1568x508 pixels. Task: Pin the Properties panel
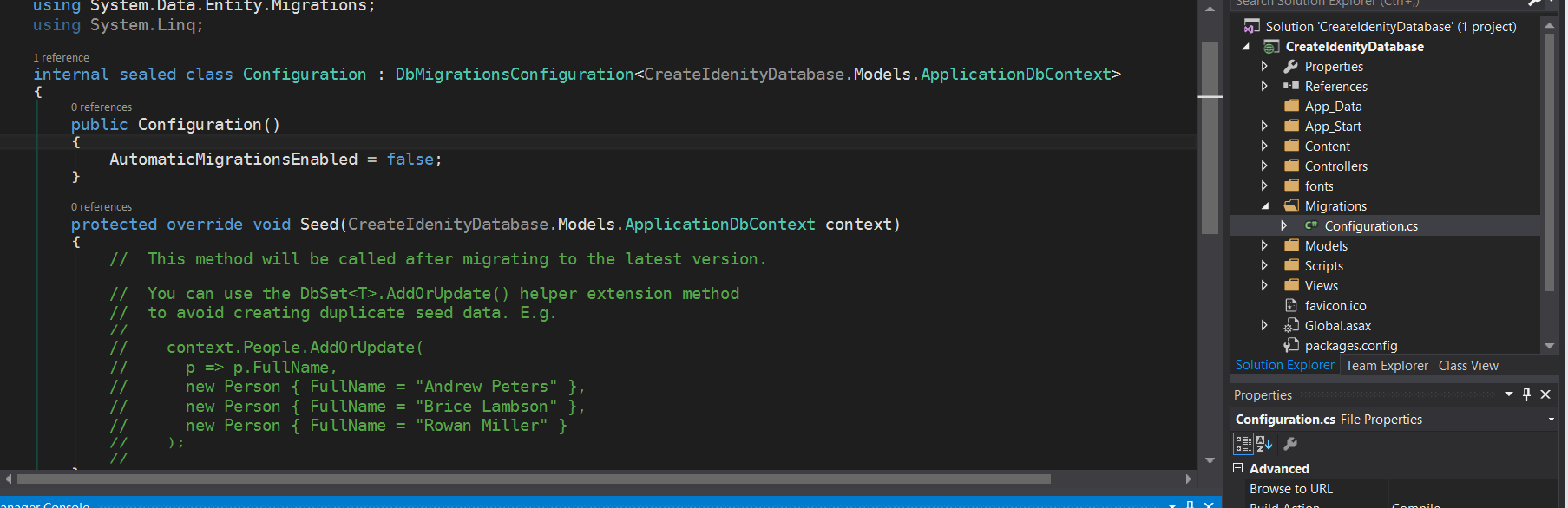pos(1527,394)
